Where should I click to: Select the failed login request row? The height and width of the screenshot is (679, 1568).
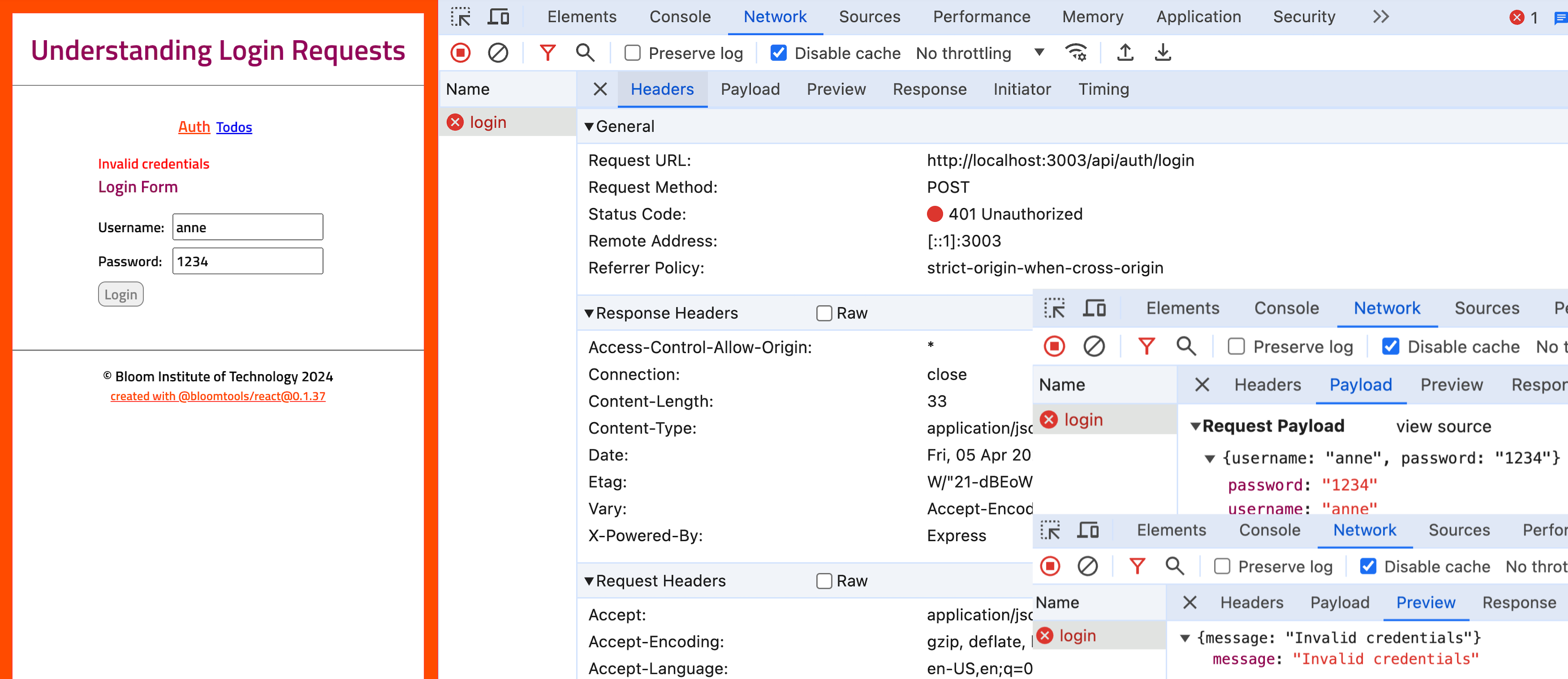pos(488,122)
